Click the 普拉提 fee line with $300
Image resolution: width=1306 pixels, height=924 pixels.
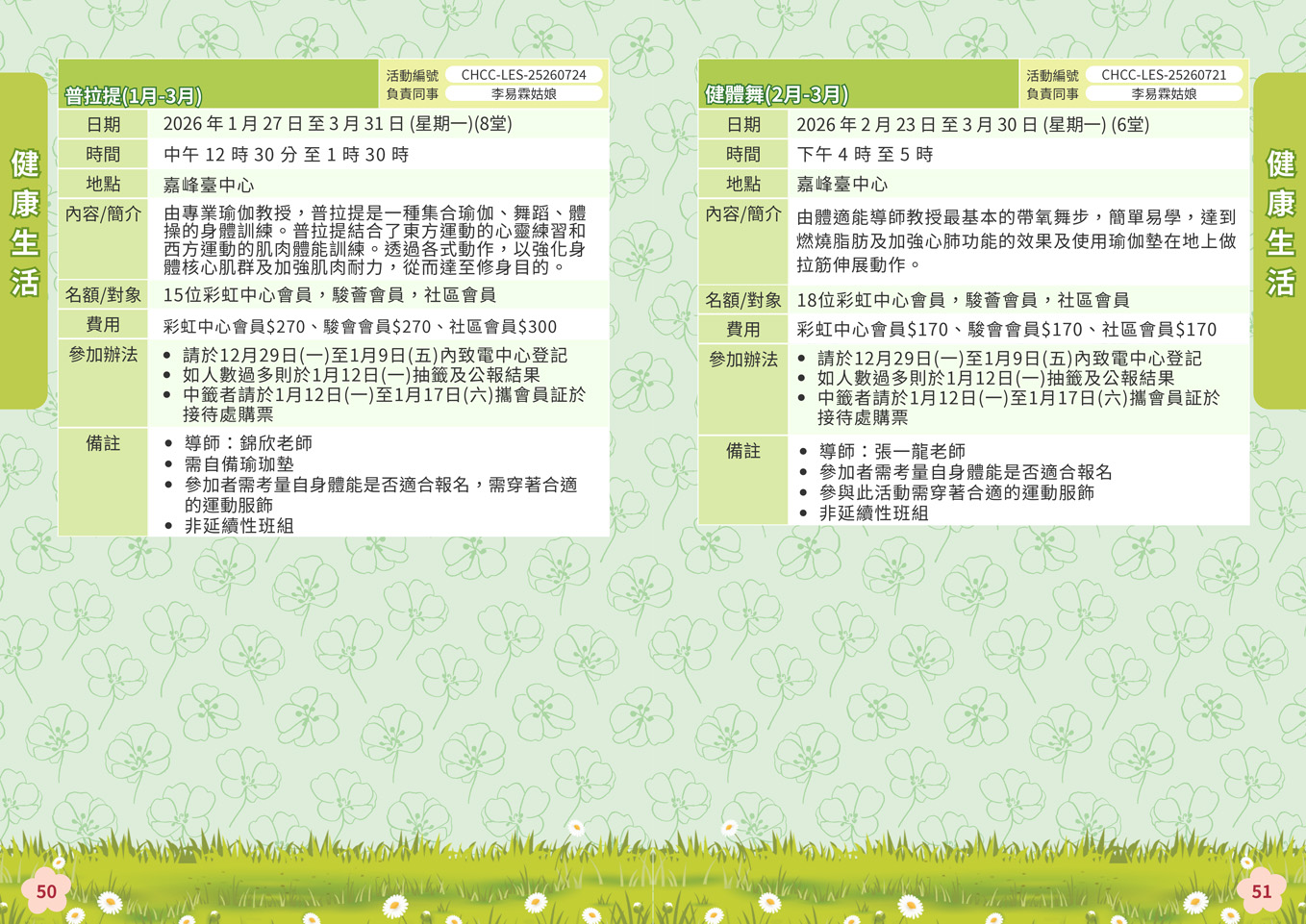pos(360,327)
